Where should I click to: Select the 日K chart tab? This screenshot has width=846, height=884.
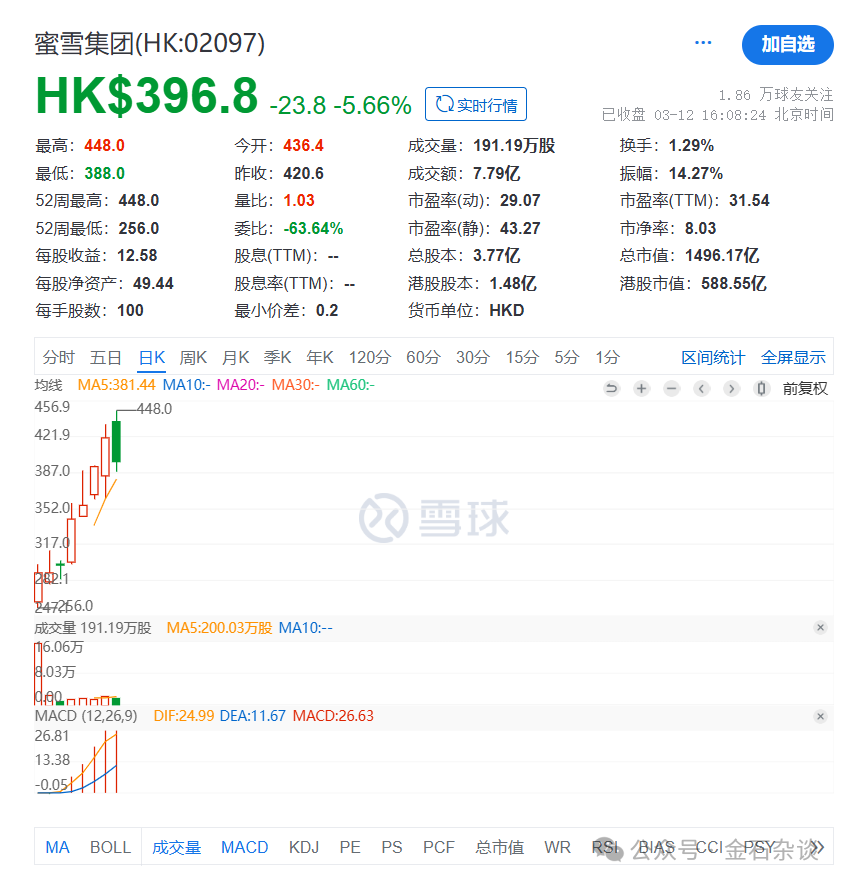[152, 357]
